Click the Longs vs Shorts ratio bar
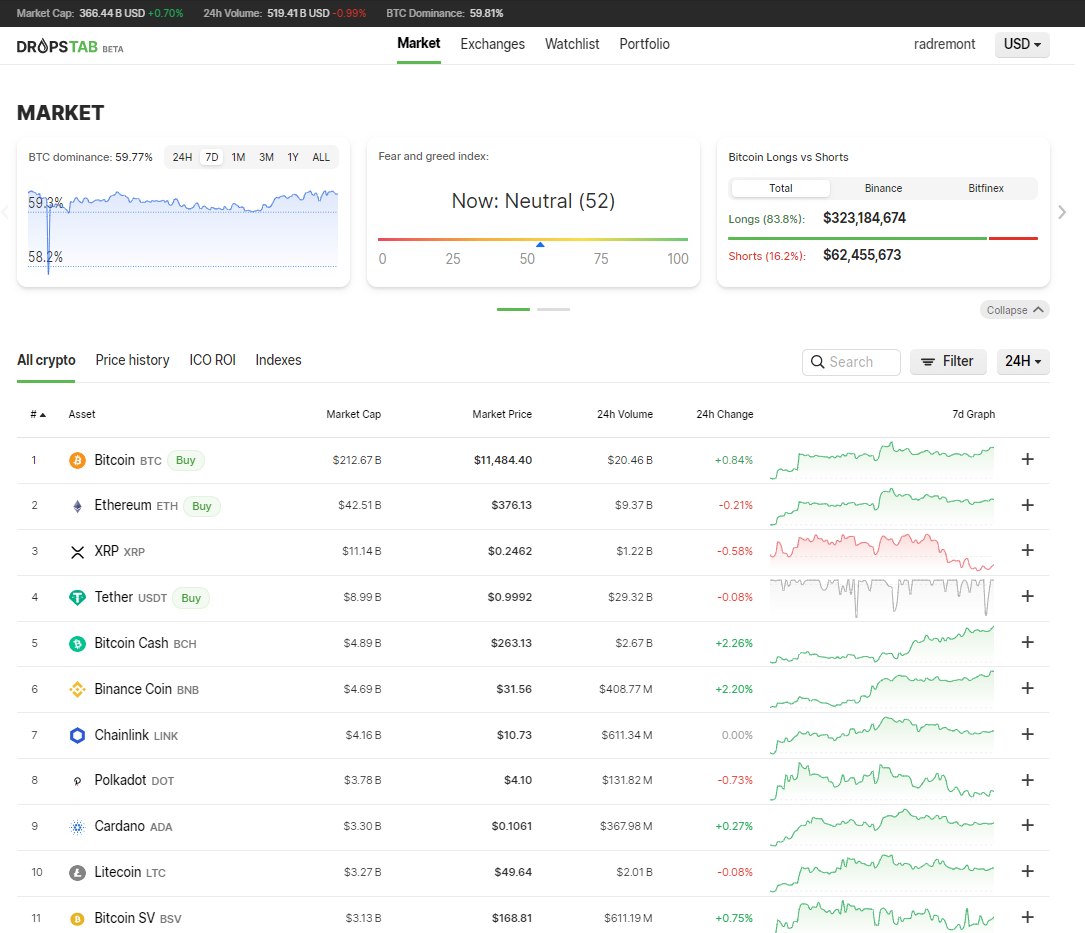 tap(883, 238)
